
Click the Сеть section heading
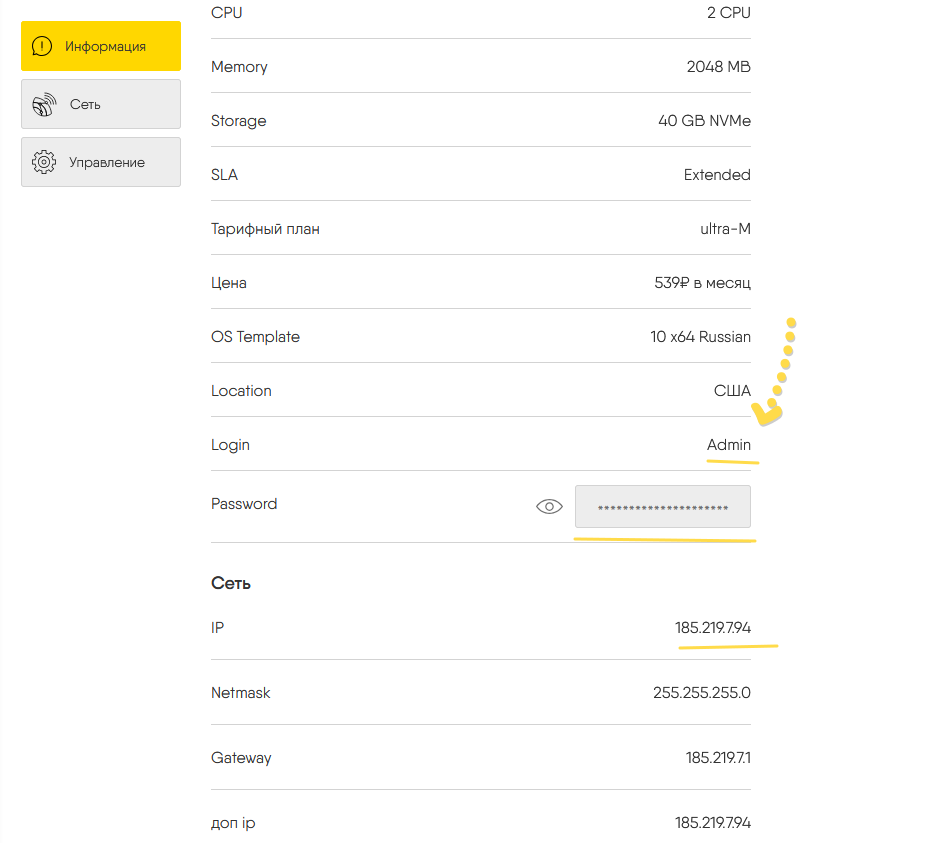[x=231, y=583]
